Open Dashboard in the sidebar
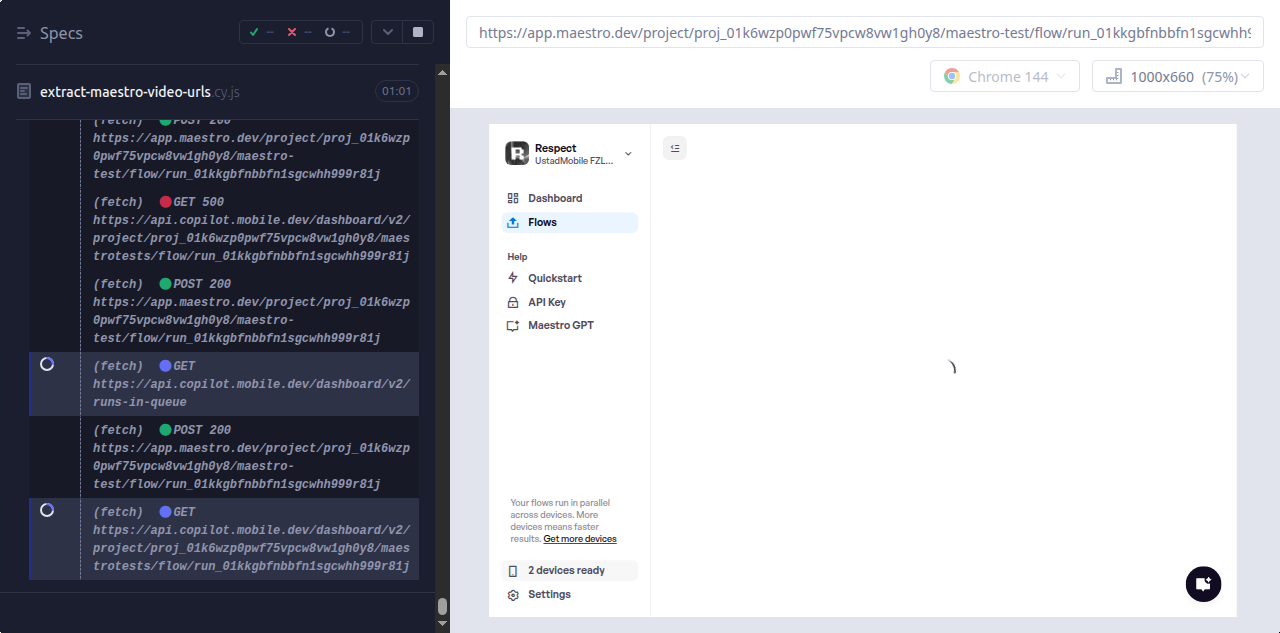The image size is (1280, 633). [555, 198]
